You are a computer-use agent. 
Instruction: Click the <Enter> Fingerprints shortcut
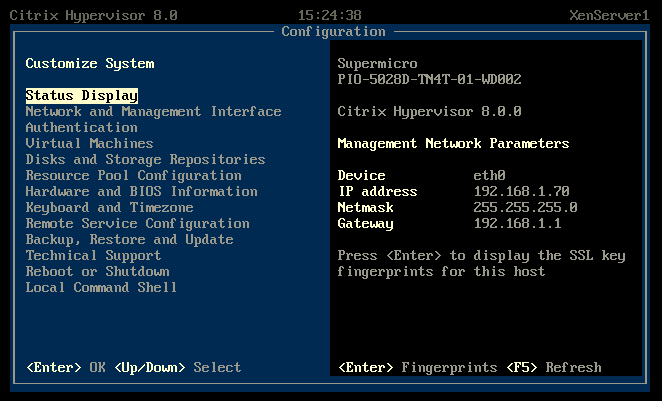coord(418,367)
